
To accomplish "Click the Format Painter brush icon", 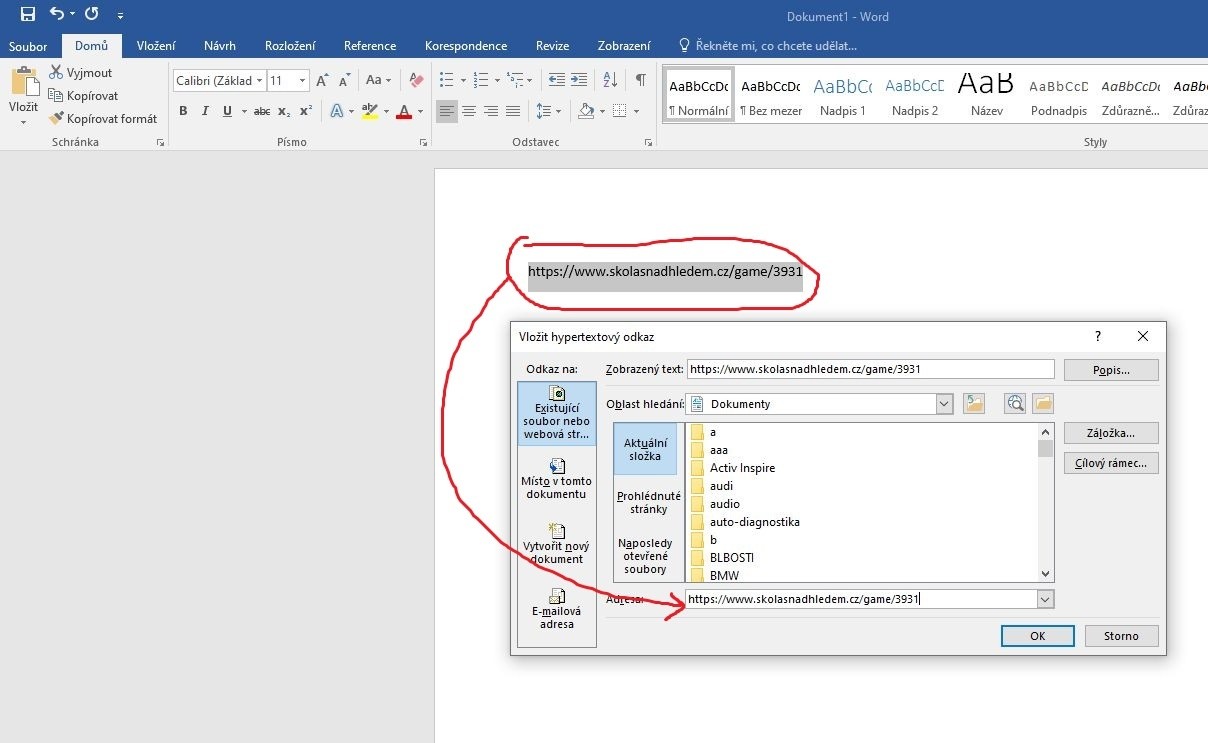I will point(57,118).
